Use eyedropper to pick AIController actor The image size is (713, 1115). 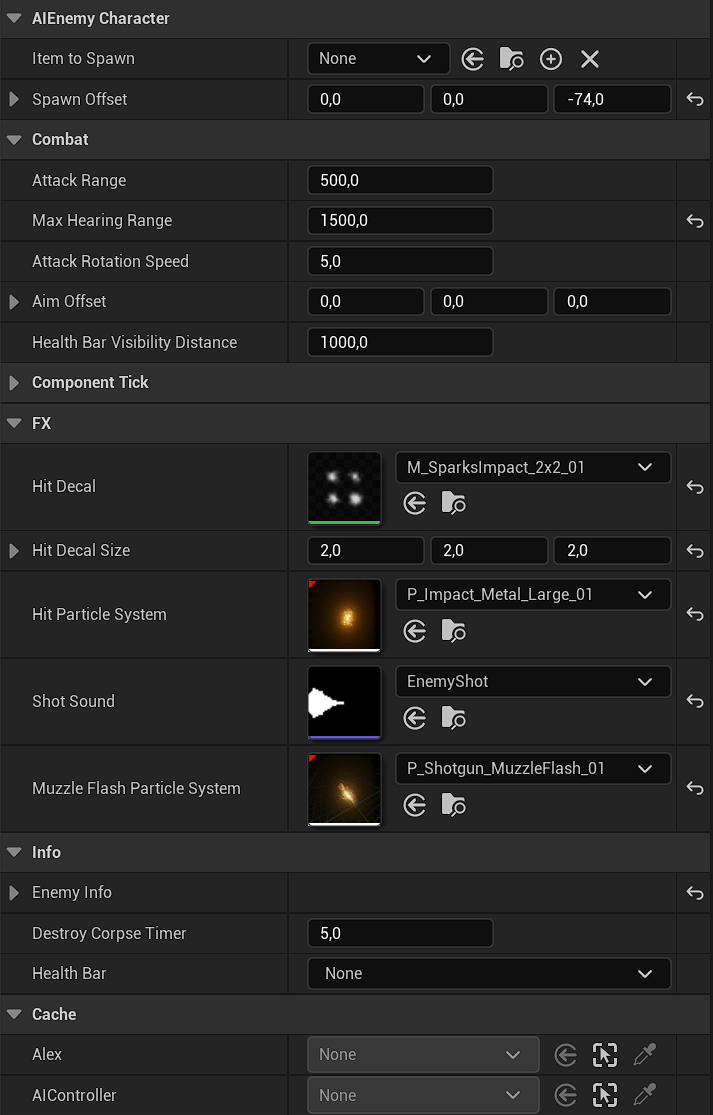(644, 1096)
